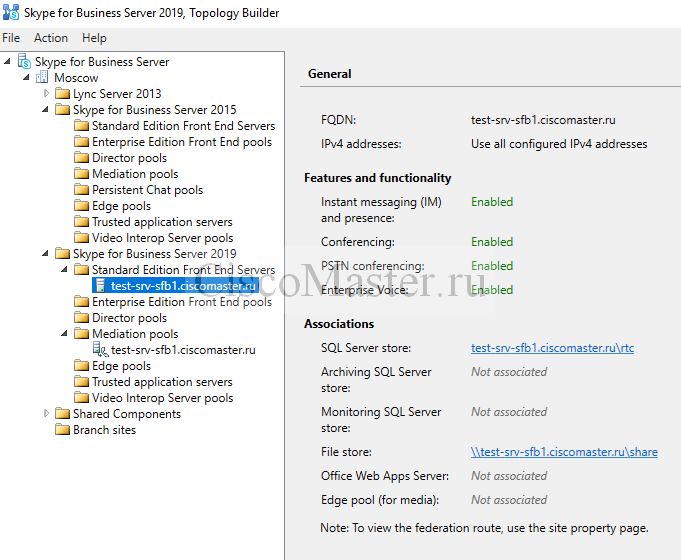Open the Help menu
Image resolution: width=681 pixels, height=560 pixels.
tap(94, 38)
